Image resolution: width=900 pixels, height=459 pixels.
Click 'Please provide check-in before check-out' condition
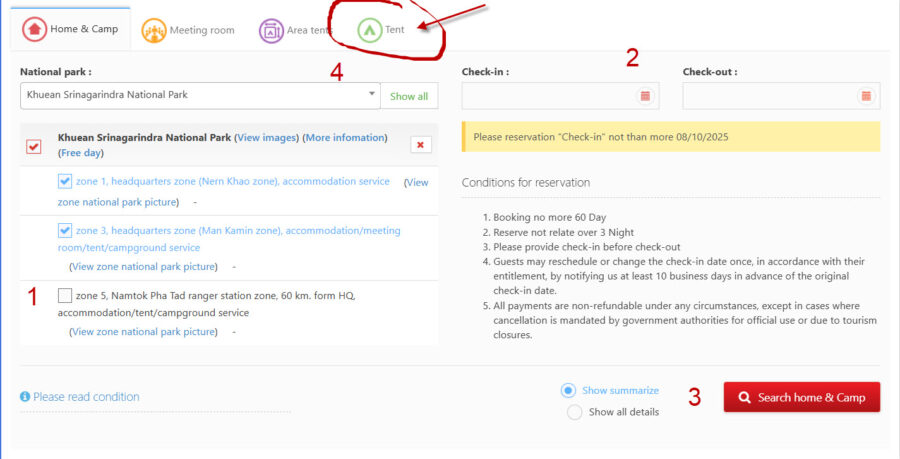(587, 247)
